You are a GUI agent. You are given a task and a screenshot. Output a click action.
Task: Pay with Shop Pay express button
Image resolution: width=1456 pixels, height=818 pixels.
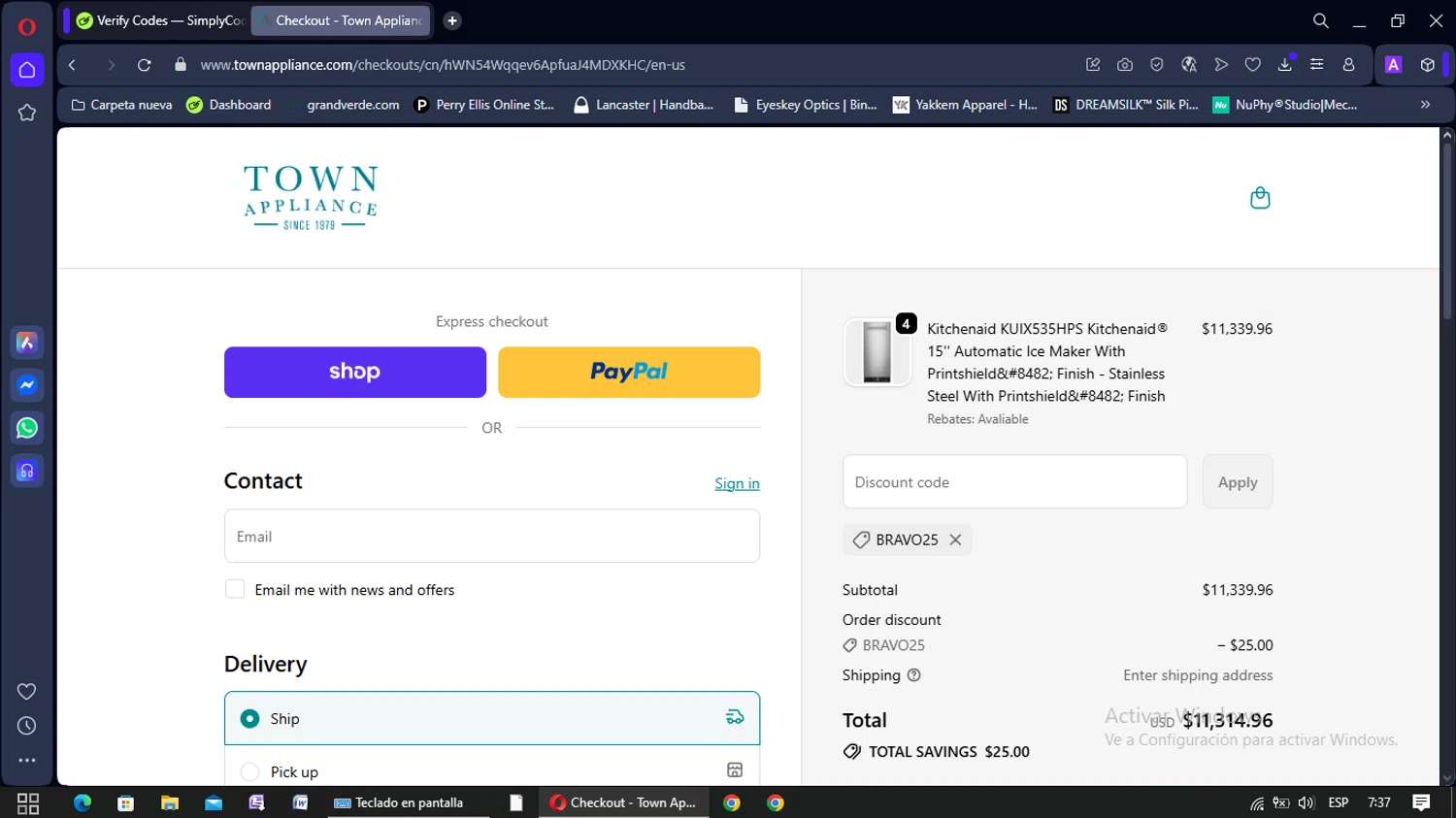(x=355, y=372)
